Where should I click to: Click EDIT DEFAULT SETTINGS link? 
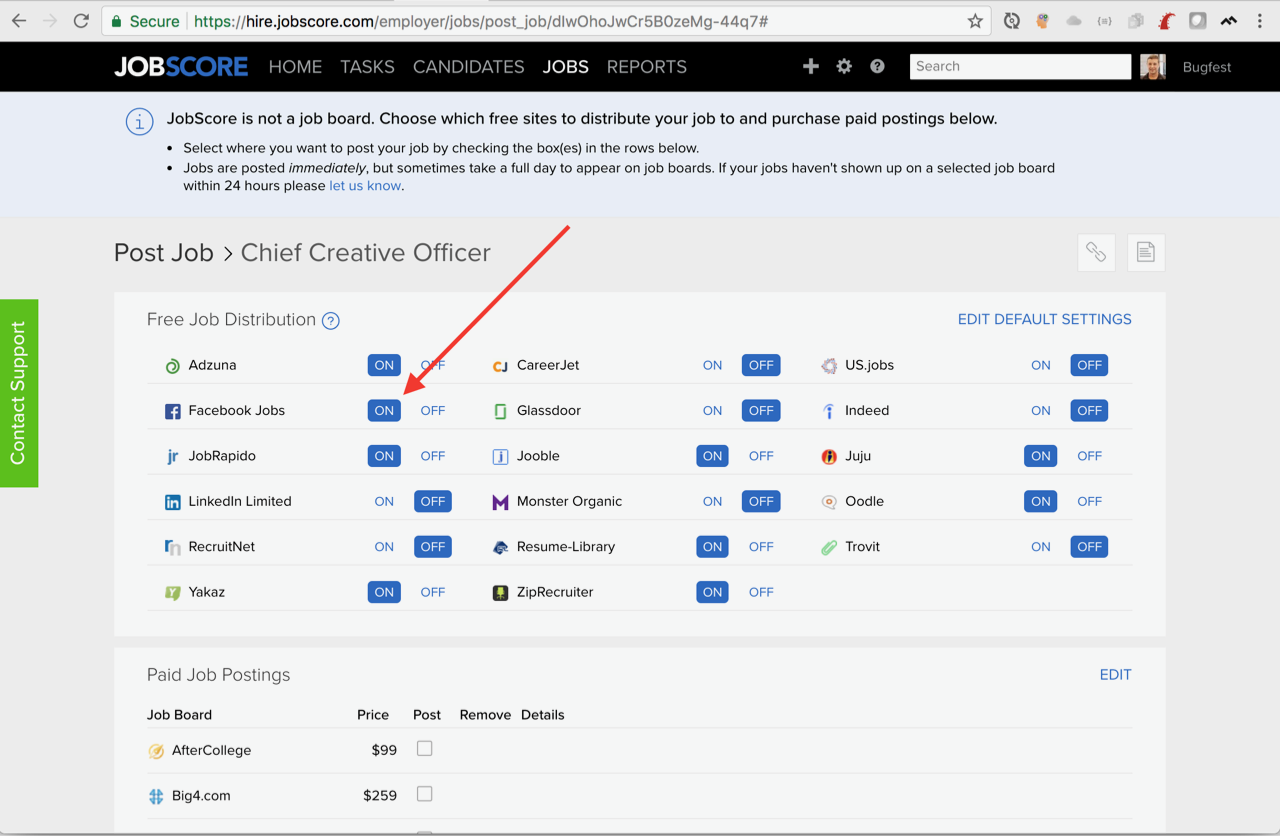1045,319
